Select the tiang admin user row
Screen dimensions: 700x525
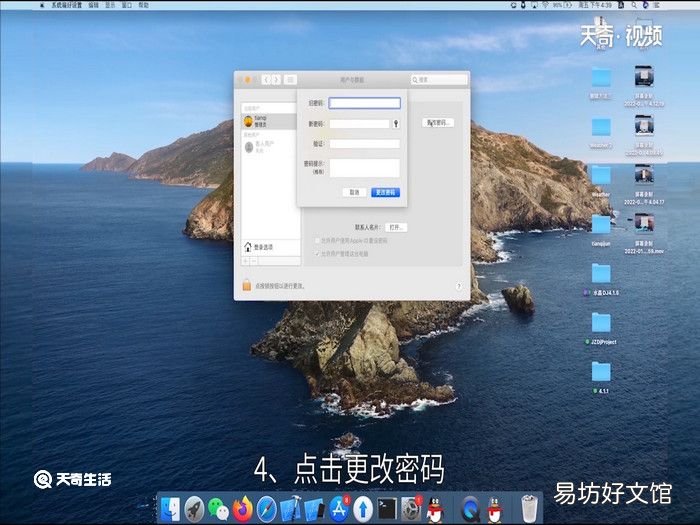tap(269, 121)
